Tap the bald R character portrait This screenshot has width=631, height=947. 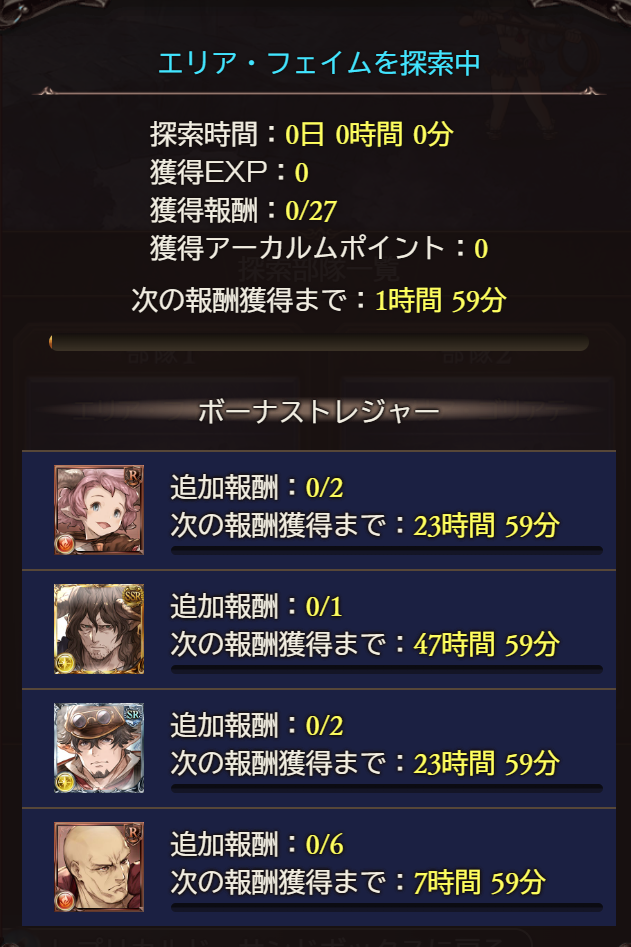click(99, 867)
